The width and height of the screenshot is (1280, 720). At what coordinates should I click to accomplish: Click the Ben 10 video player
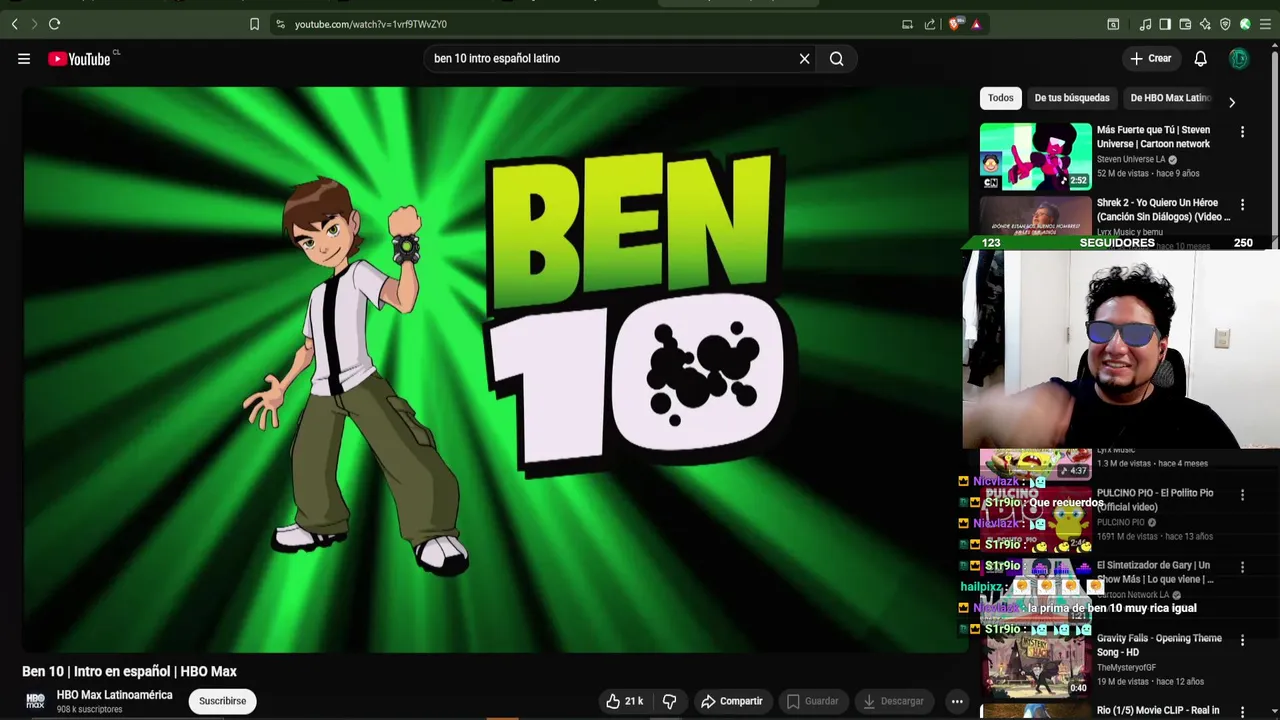click(496, 369)
